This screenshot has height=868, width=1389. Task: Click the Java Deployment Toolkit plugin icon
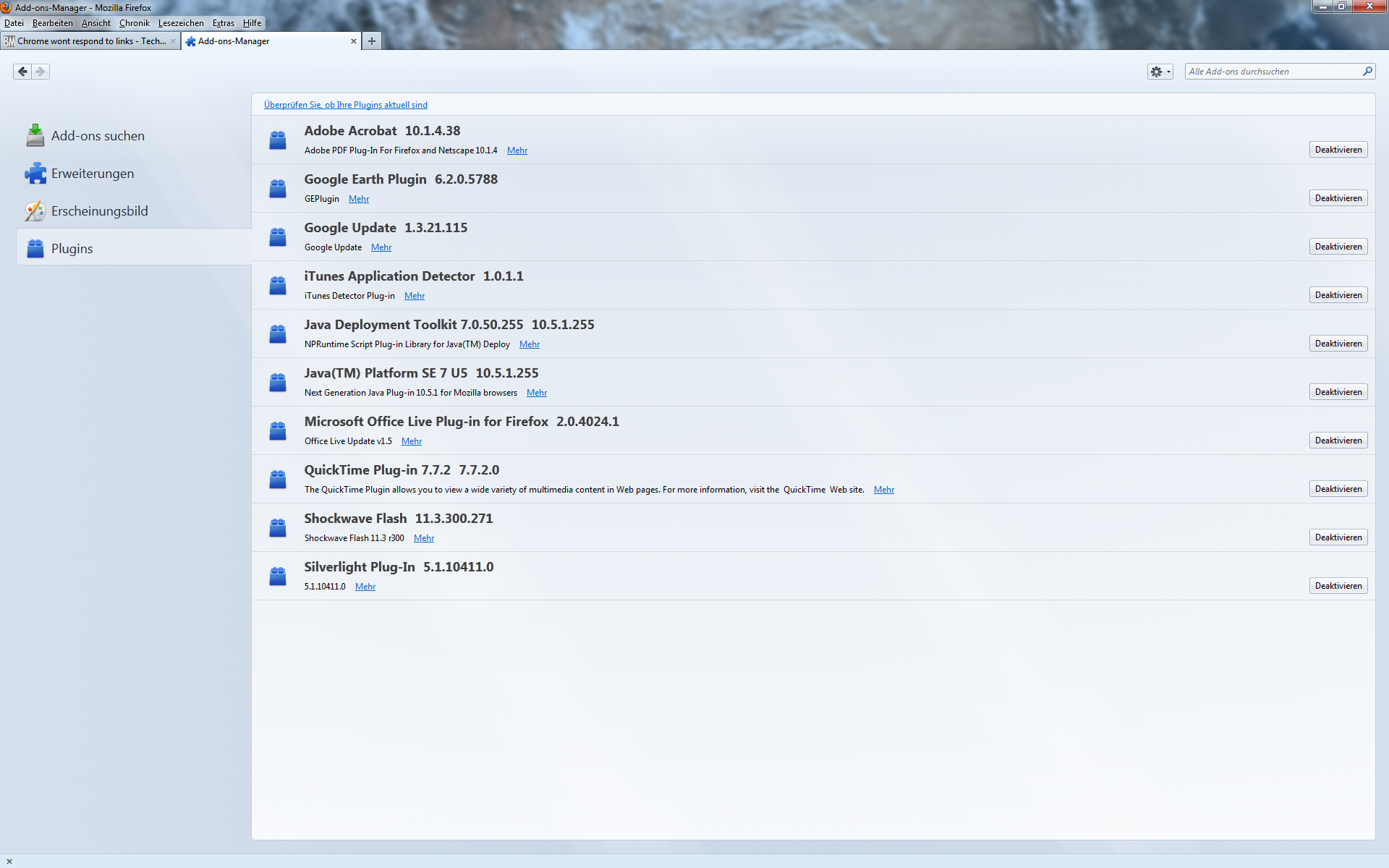tap(278, 333)
